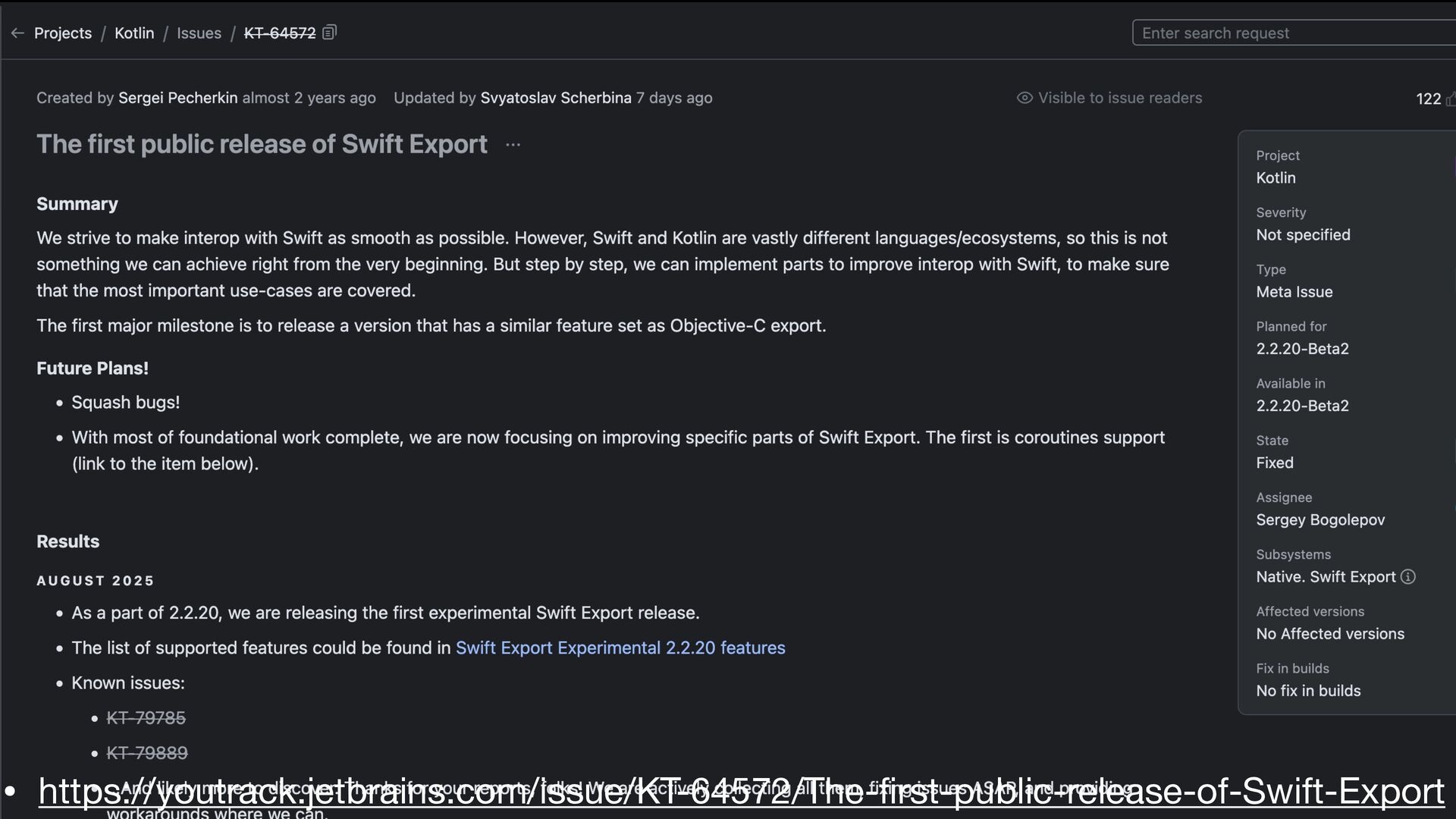This screenshot has height=819, width=1456.
Task: Open Planned for 2.2.20-Beta2 field
Action: (1302, 349)
